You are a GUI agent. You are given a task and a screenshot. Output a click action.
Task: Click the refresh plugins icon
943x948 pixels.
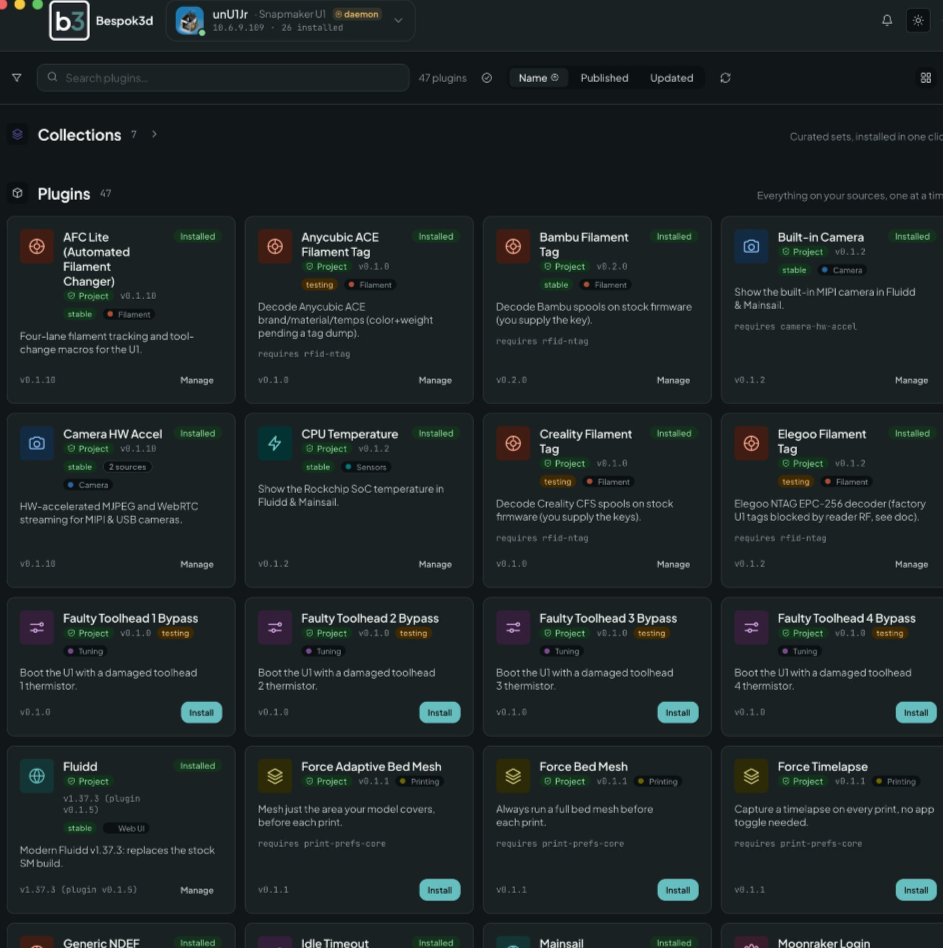(725, 78)
